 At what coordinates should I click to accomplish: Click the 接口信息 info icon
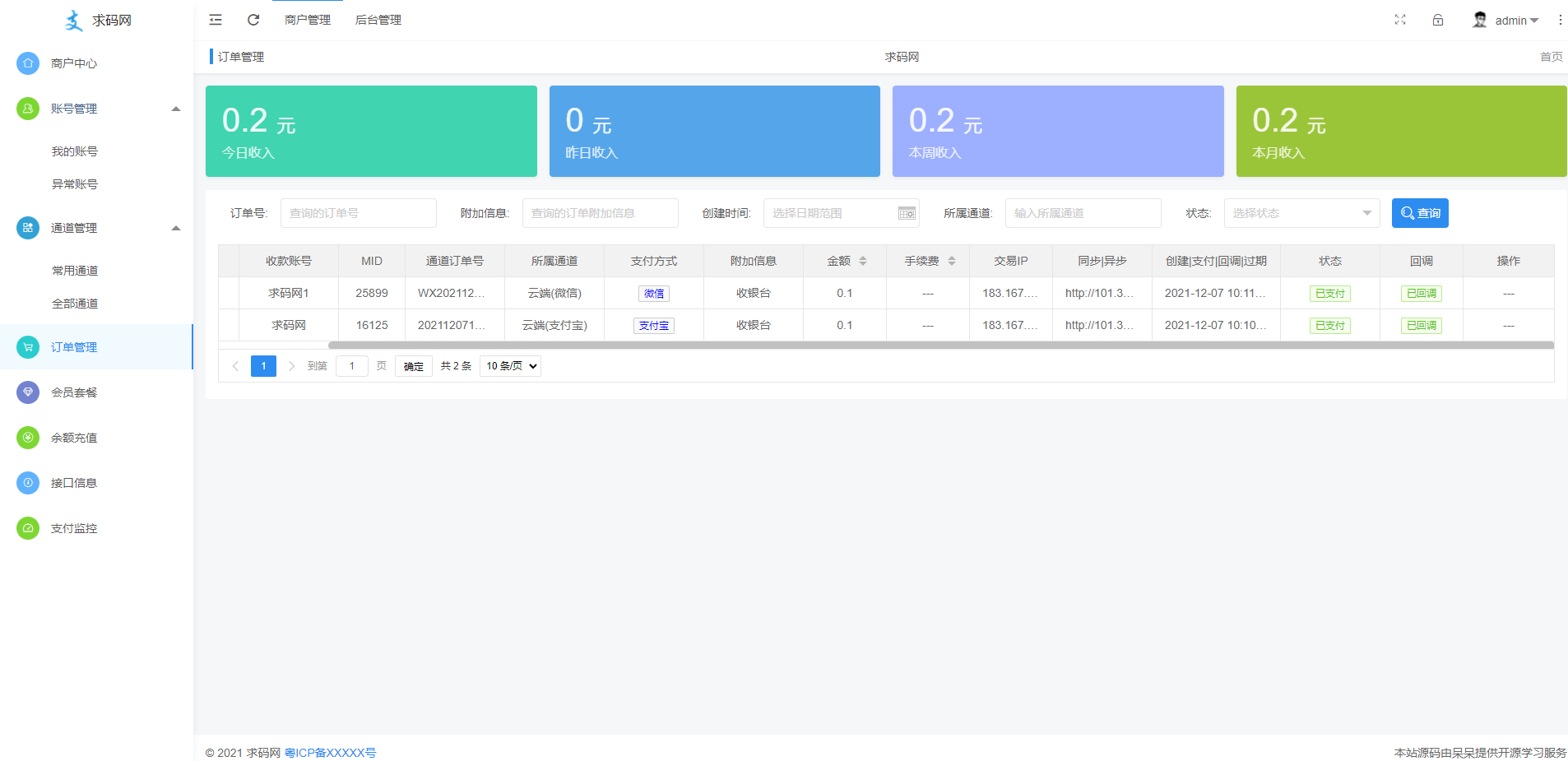coord(28,483)
